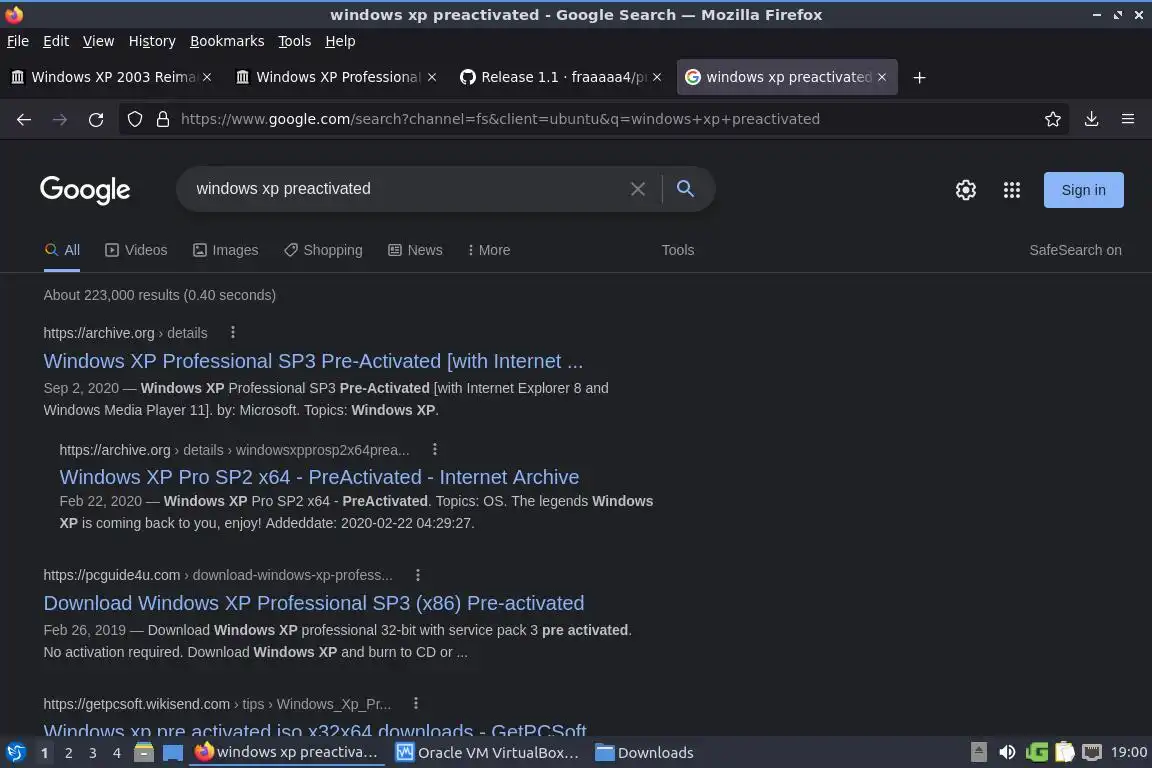The width and height of the screenshot is (1152, 768).
Task: Open the File menu
Action: [x=18, y=41]
